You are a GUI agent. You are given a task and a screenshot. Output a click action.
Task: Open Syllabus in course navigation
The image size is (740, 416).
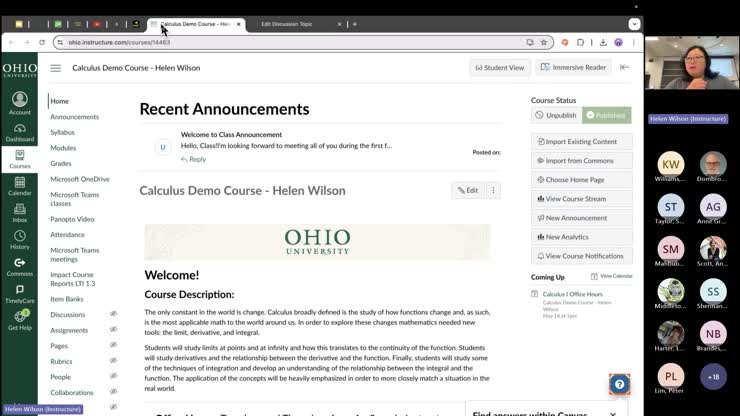tap(62, 132)
